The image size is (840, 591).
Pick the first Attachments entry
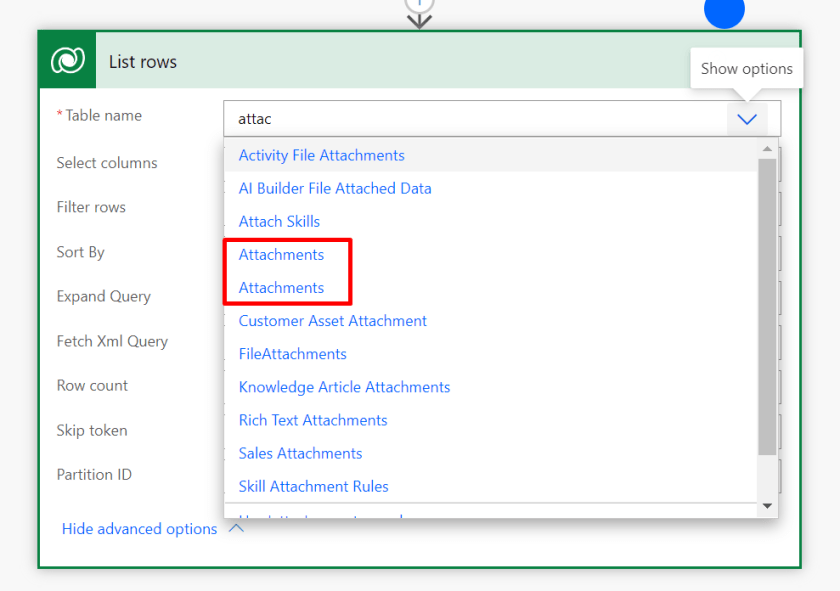pyautogui.click(x=281, y=254)
